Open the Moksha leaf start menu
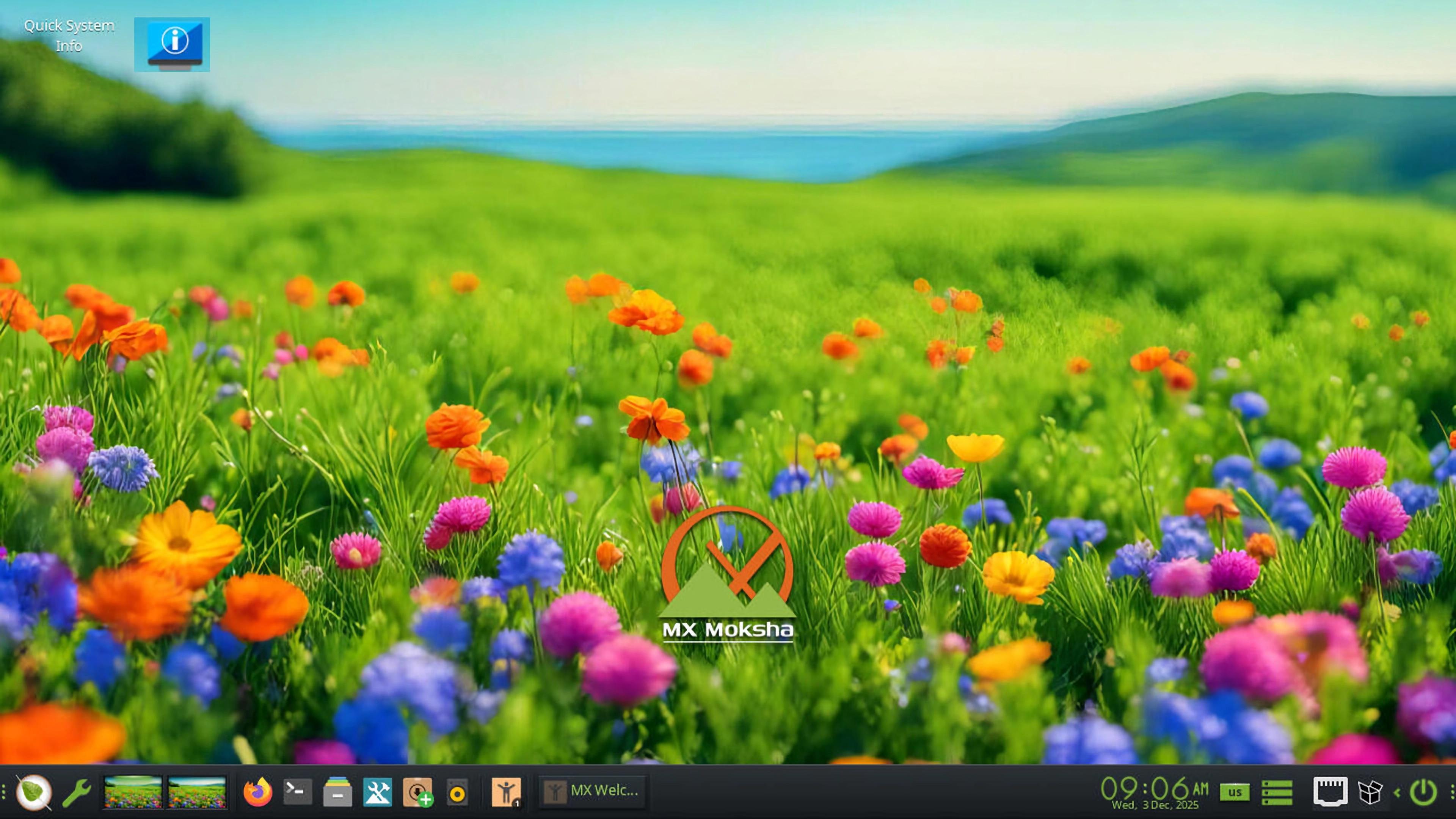The width and height of the screenshot is (1456, 819). point(34,792)
